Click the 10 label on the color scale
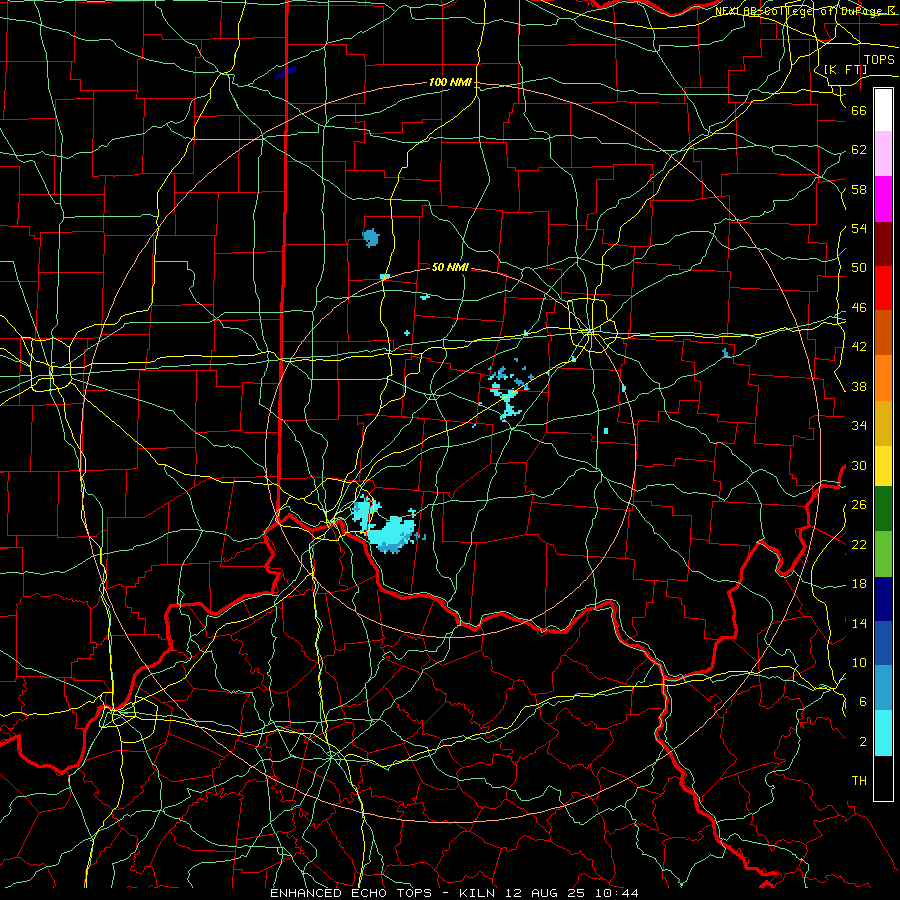 (859, 663)
